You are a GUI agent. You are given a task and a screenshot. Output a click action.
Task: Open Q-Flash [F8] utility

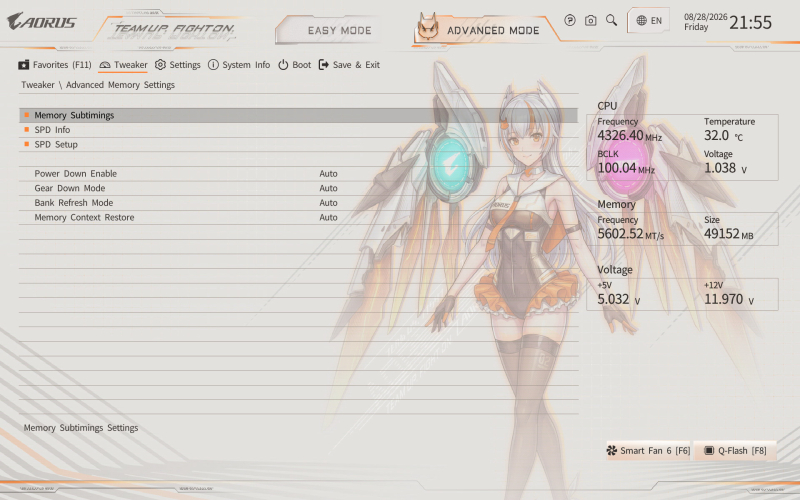tap(735, 451)
